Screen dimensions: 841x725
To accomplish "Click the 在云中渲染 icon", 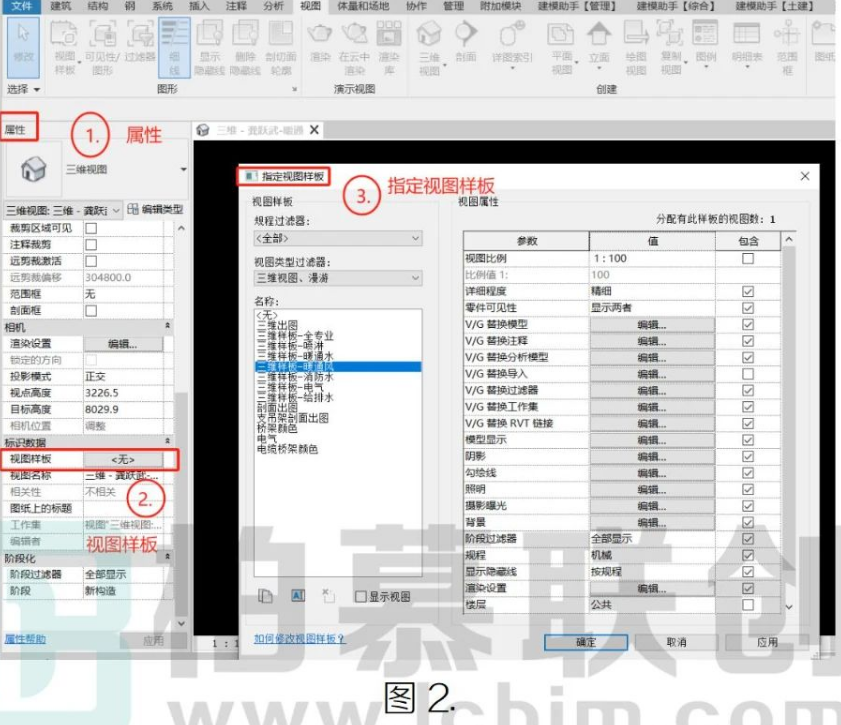I will [x=354, y=47].
